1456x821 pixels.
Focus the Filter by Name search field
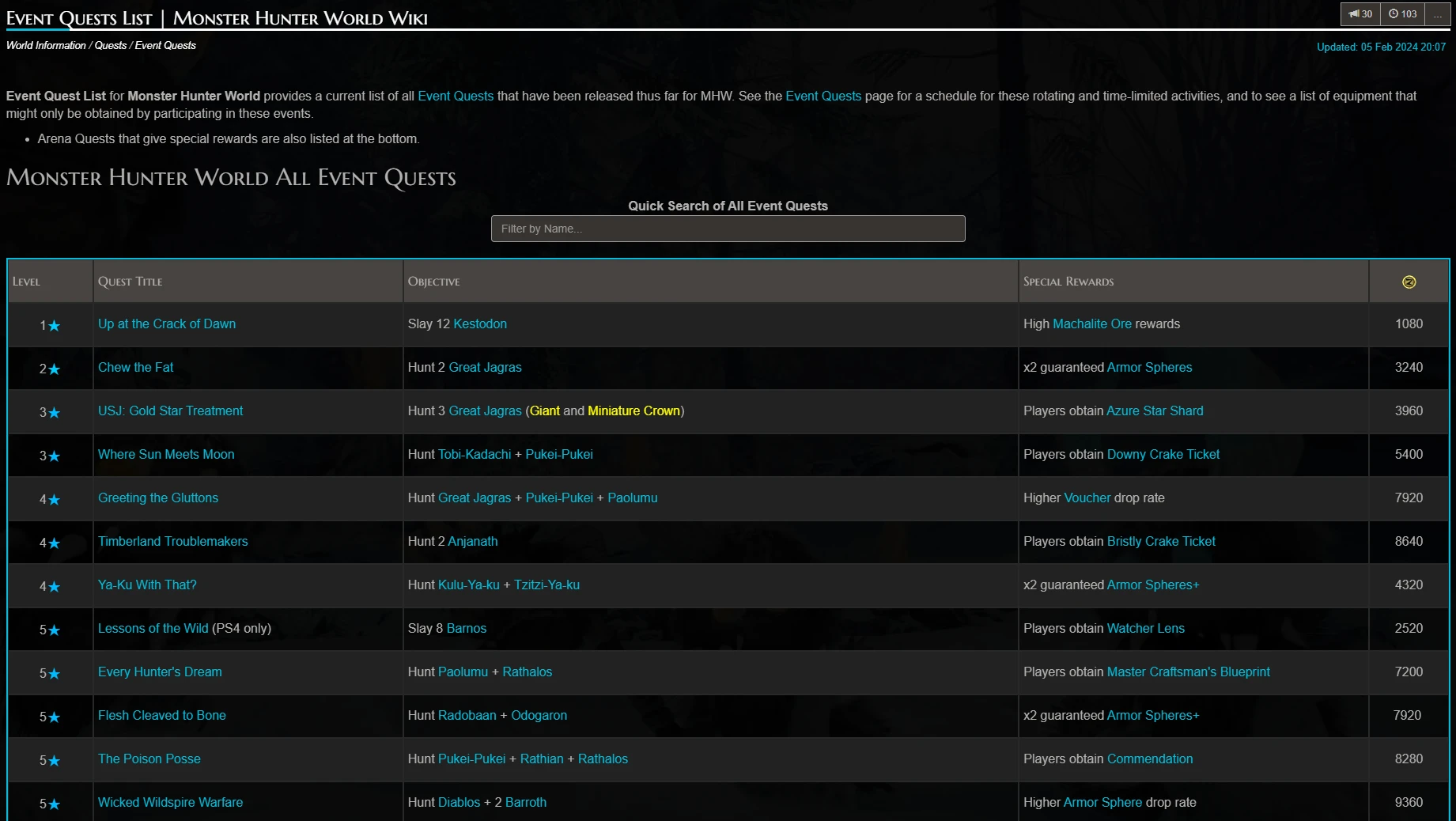point(728,229)
